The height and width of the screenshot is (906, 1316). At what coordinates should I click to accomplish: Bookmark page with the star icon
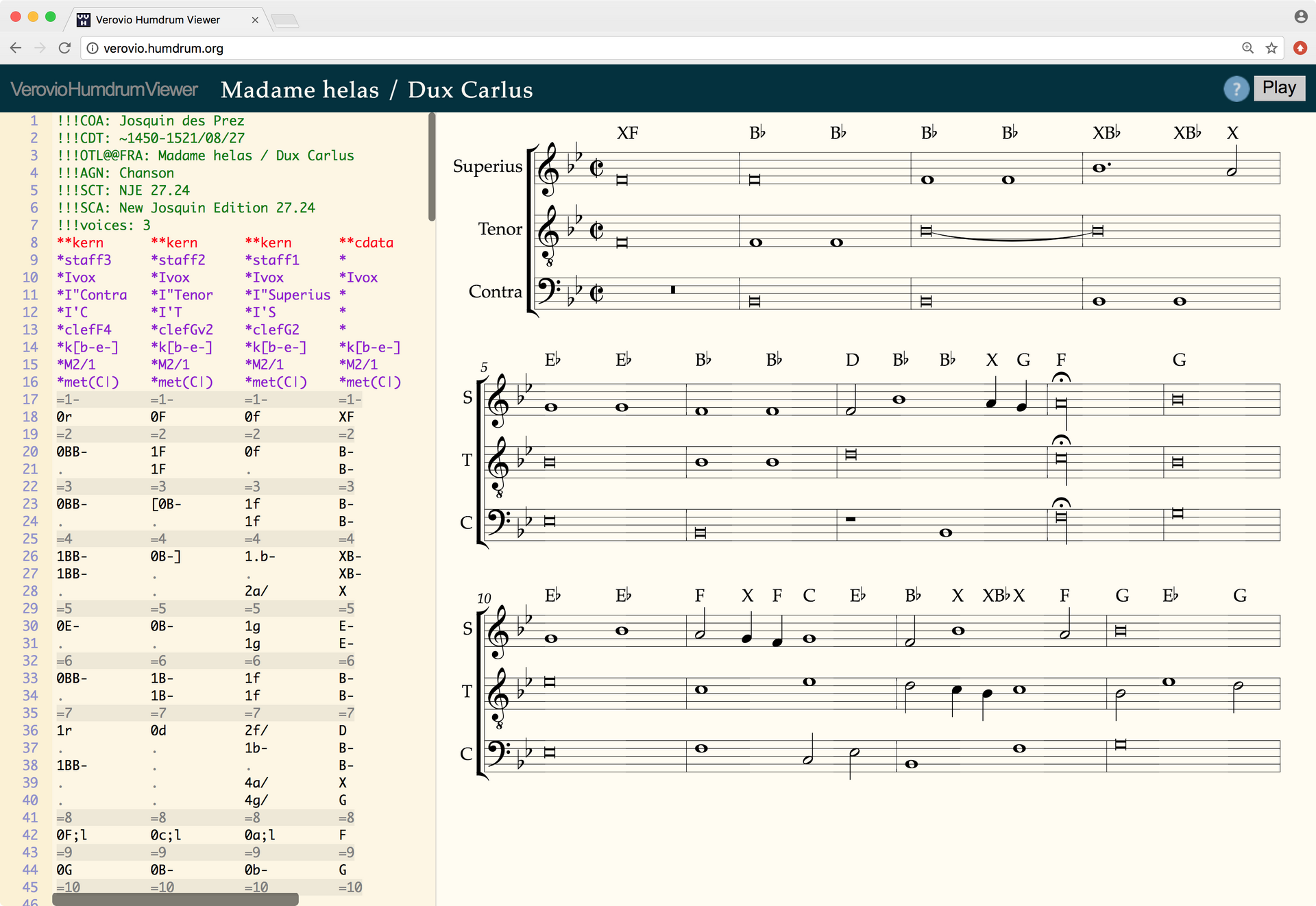click(x=1271, y=48)
